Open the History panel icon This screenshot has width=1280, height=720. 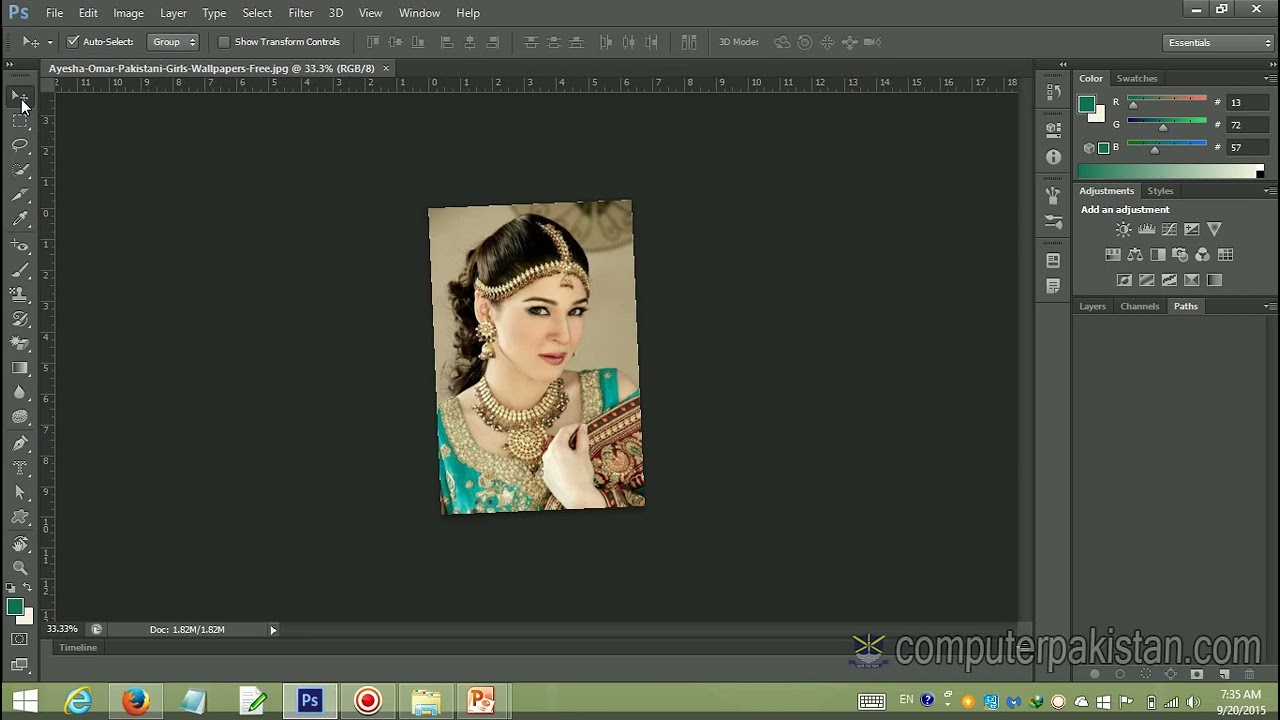coord(1053,93)
